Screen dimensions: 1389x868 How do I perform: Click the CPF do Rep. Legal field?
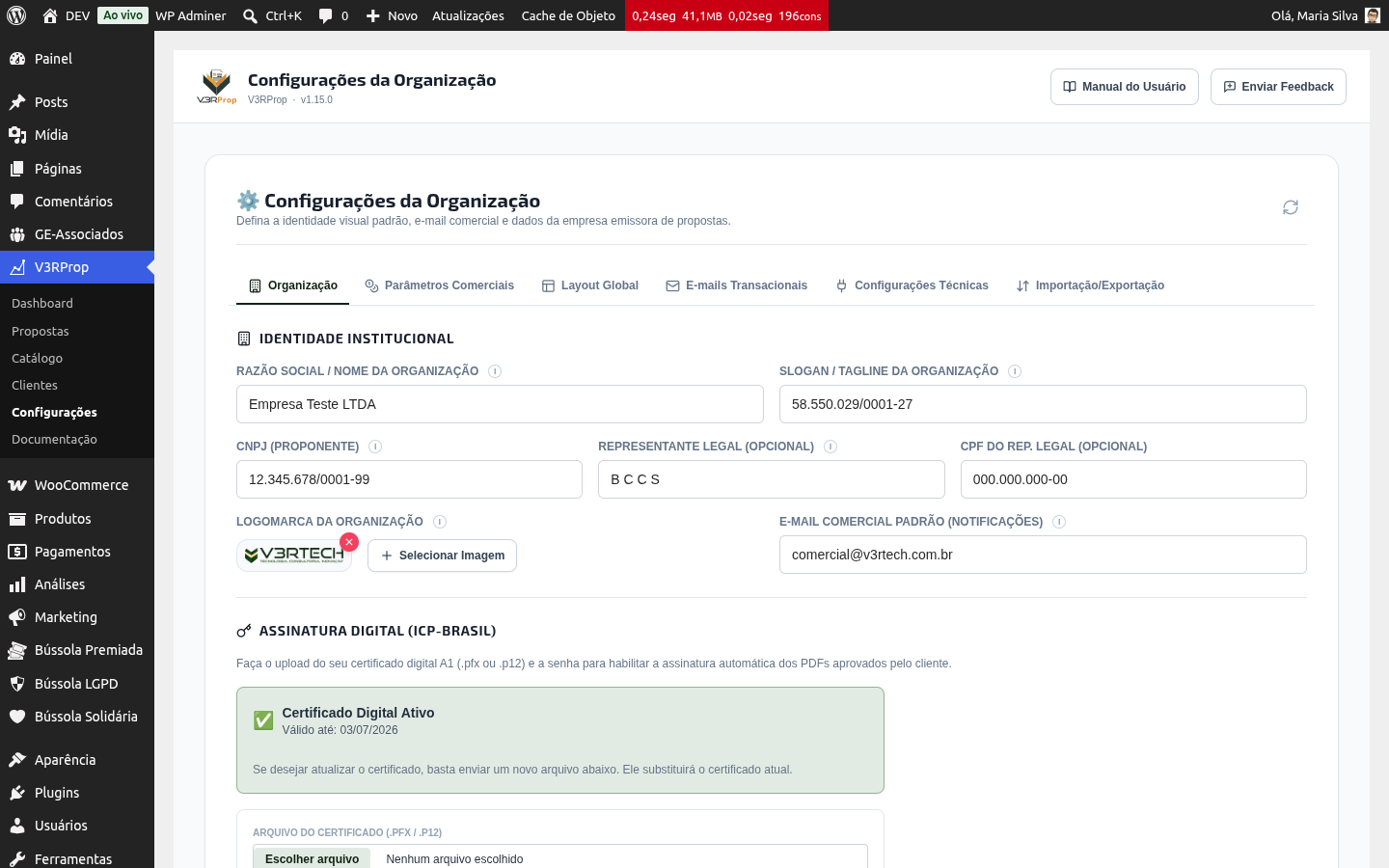(x=1133, y=479)
